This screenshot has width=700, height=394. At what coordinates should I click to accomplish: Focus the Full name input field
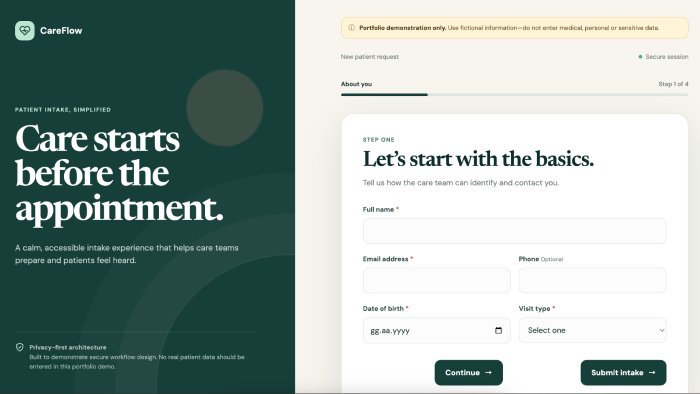[514, 231]
